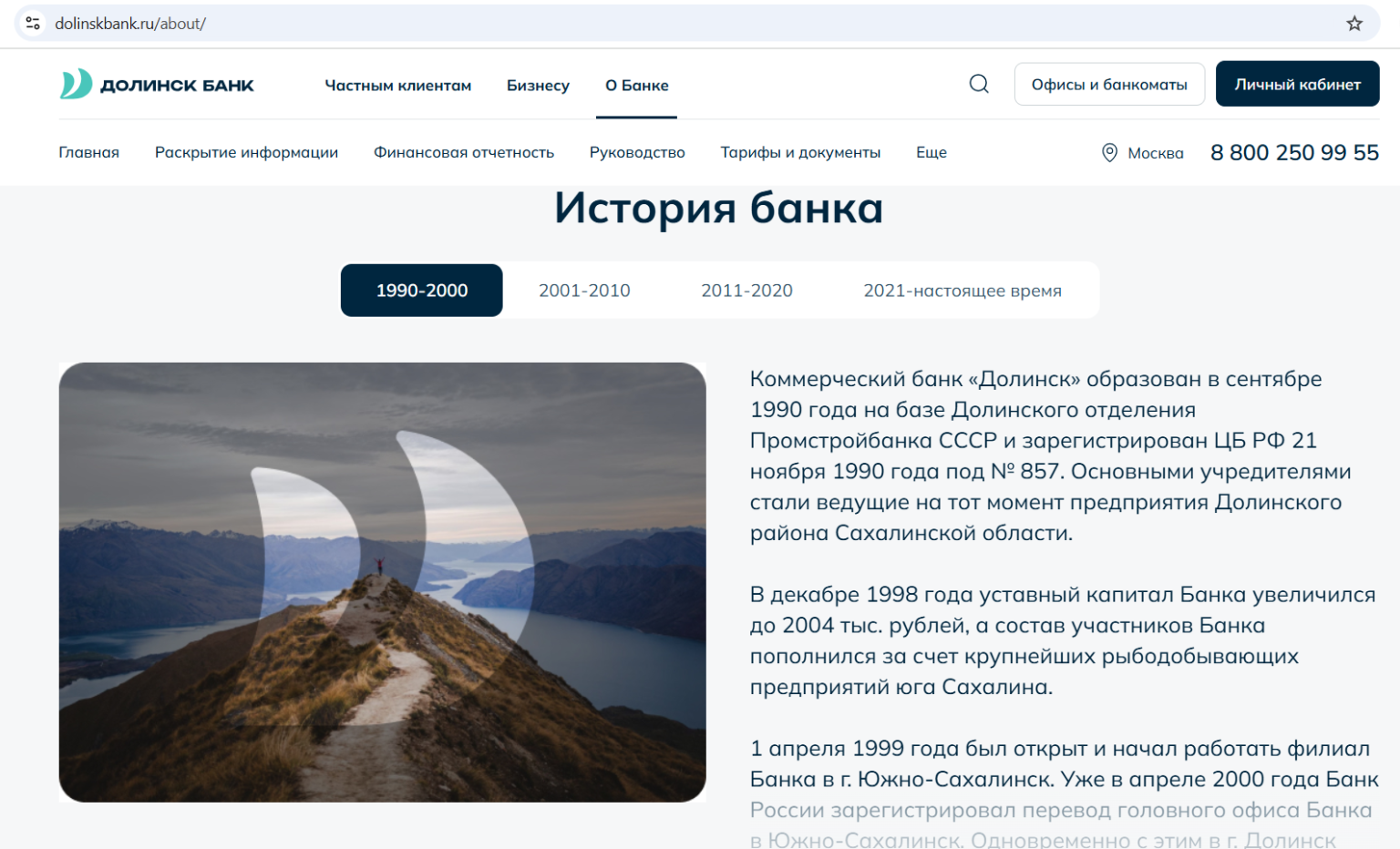The image size is (1400, 849).
Task: Open Офисы и банкоматы page
Action: tap(1108, 84)
